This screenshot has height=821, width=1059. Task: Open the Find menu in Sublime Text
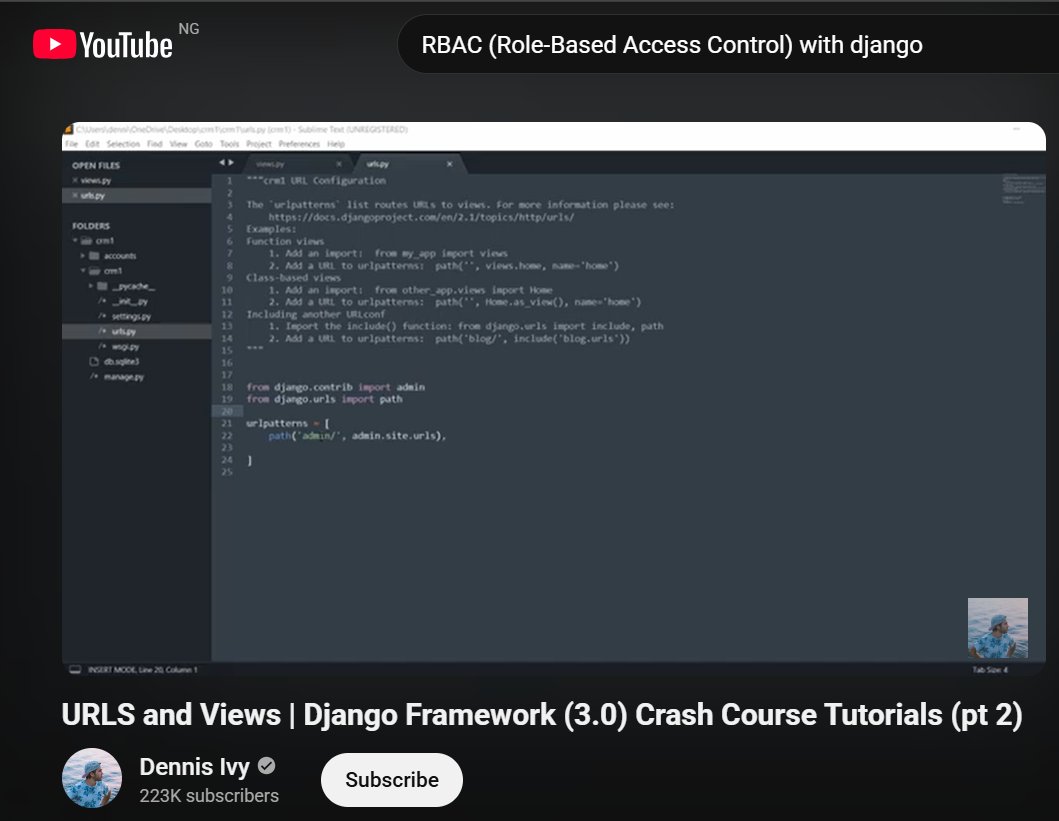point(155,144)
